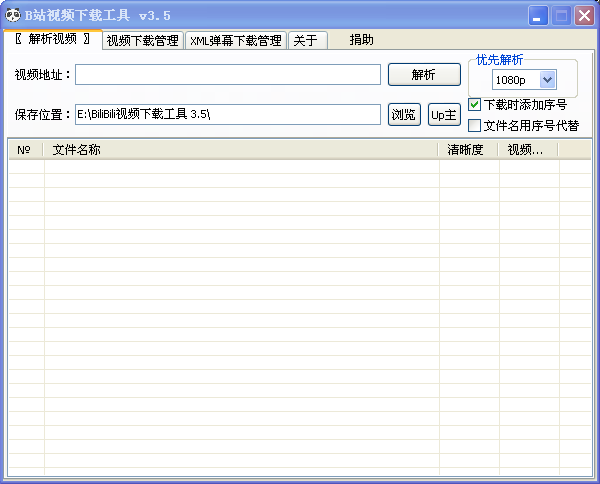This screenshot has height=484, width=600.
Task: Click the panda app icon in title bar
Action: (x=13, y=15)
